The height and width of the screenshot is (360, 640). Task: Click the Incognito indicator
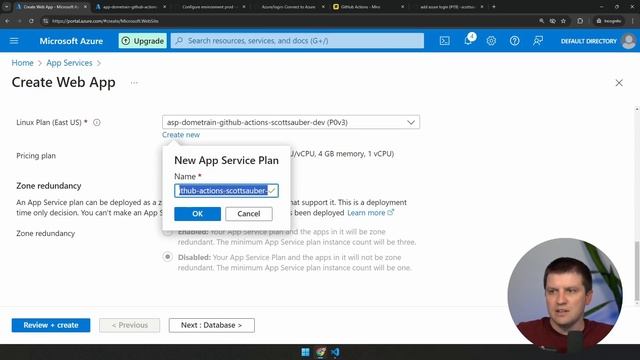(608, 21)
